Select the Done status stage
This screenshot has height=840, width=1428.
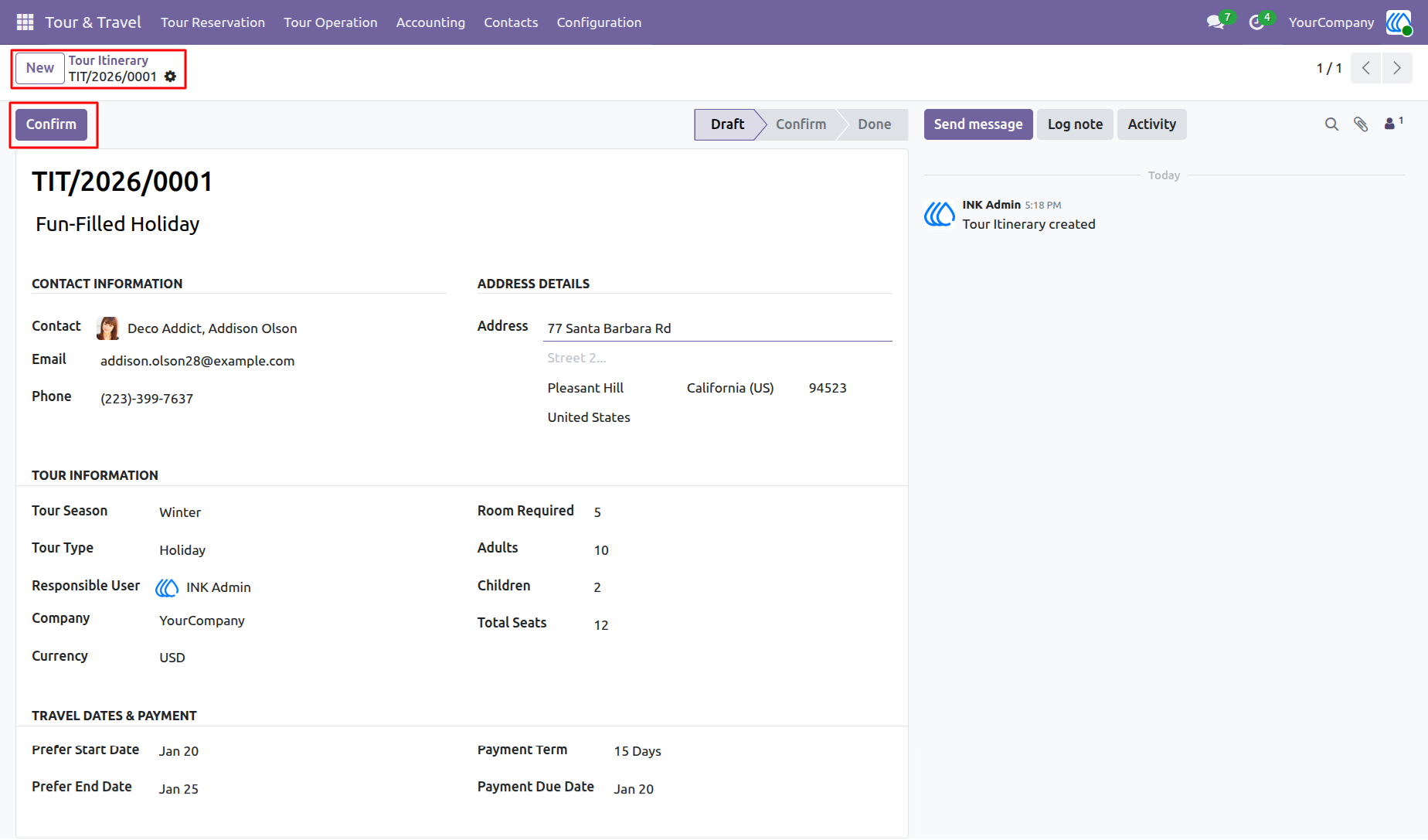pos(874,124)
